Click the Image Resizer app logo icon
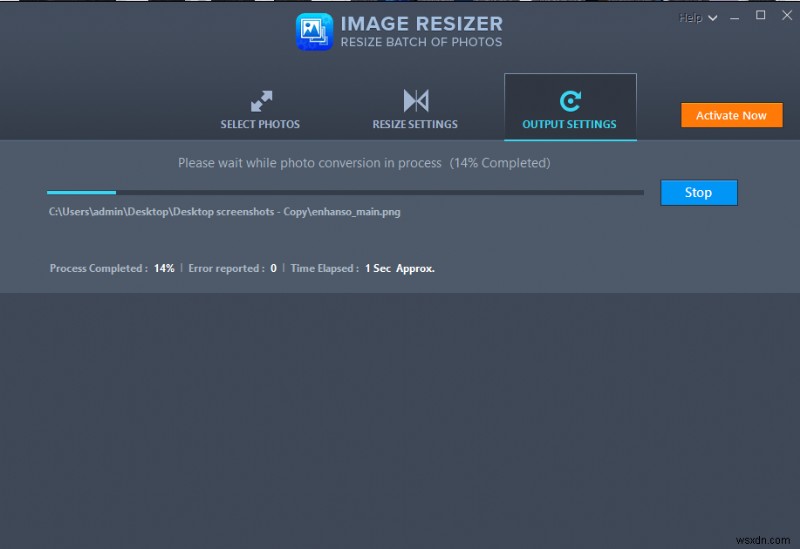The image size is (800, 549). pos(314,32)
